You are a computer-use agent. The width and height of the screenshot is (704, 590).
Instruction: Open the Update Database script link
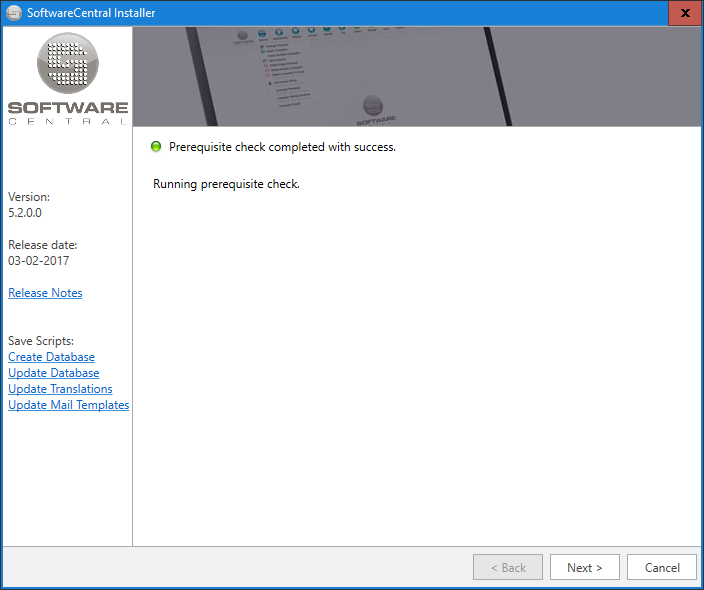click(x=53, y=373)
